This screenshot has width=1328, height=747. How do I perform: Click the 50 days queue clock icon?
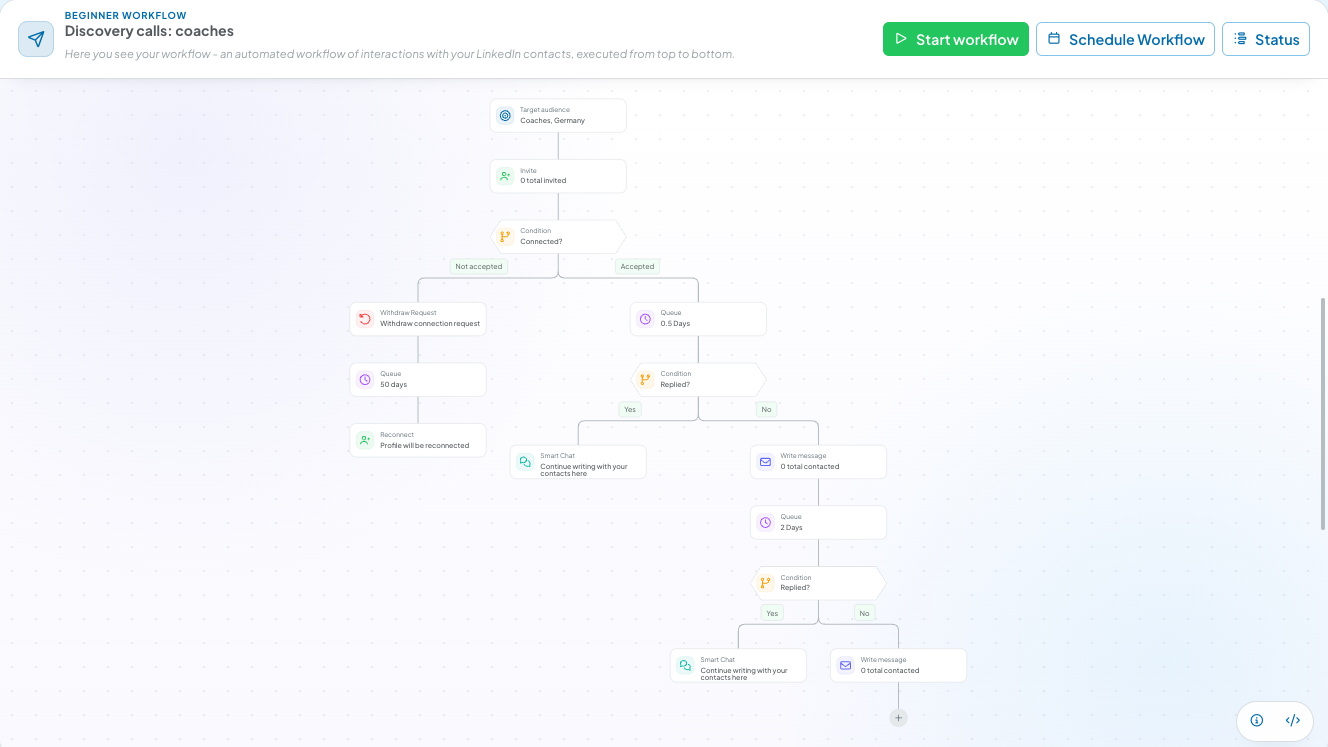[x=365, y=380]
